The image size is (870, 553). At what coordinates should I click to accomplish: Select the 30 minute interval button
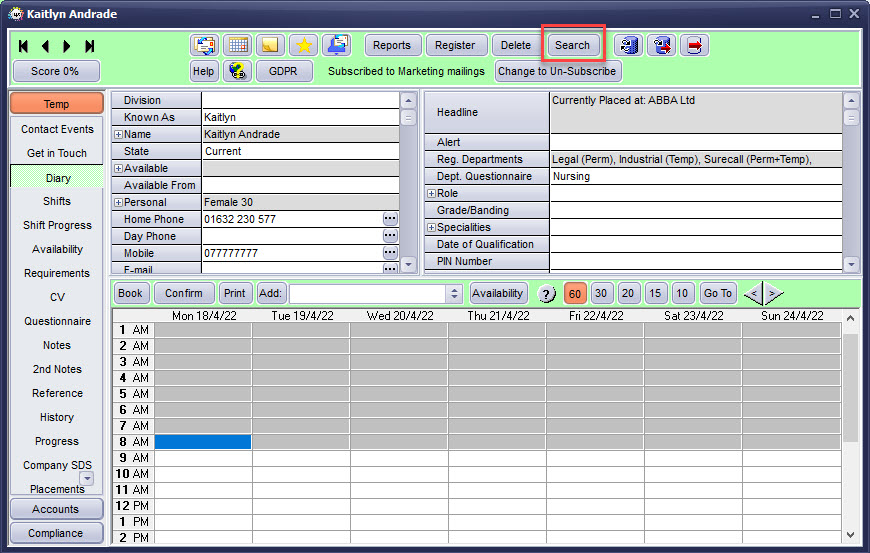pyautogui.click(x=601, y=293)
